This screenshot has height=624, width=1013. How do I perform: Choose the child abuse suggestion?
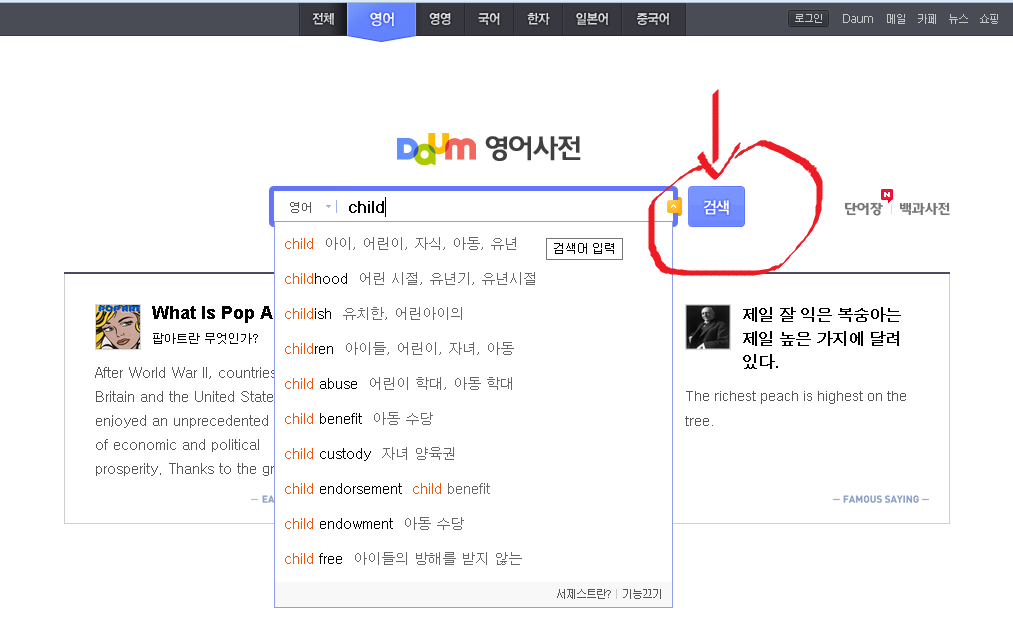[x=474, y=383]
